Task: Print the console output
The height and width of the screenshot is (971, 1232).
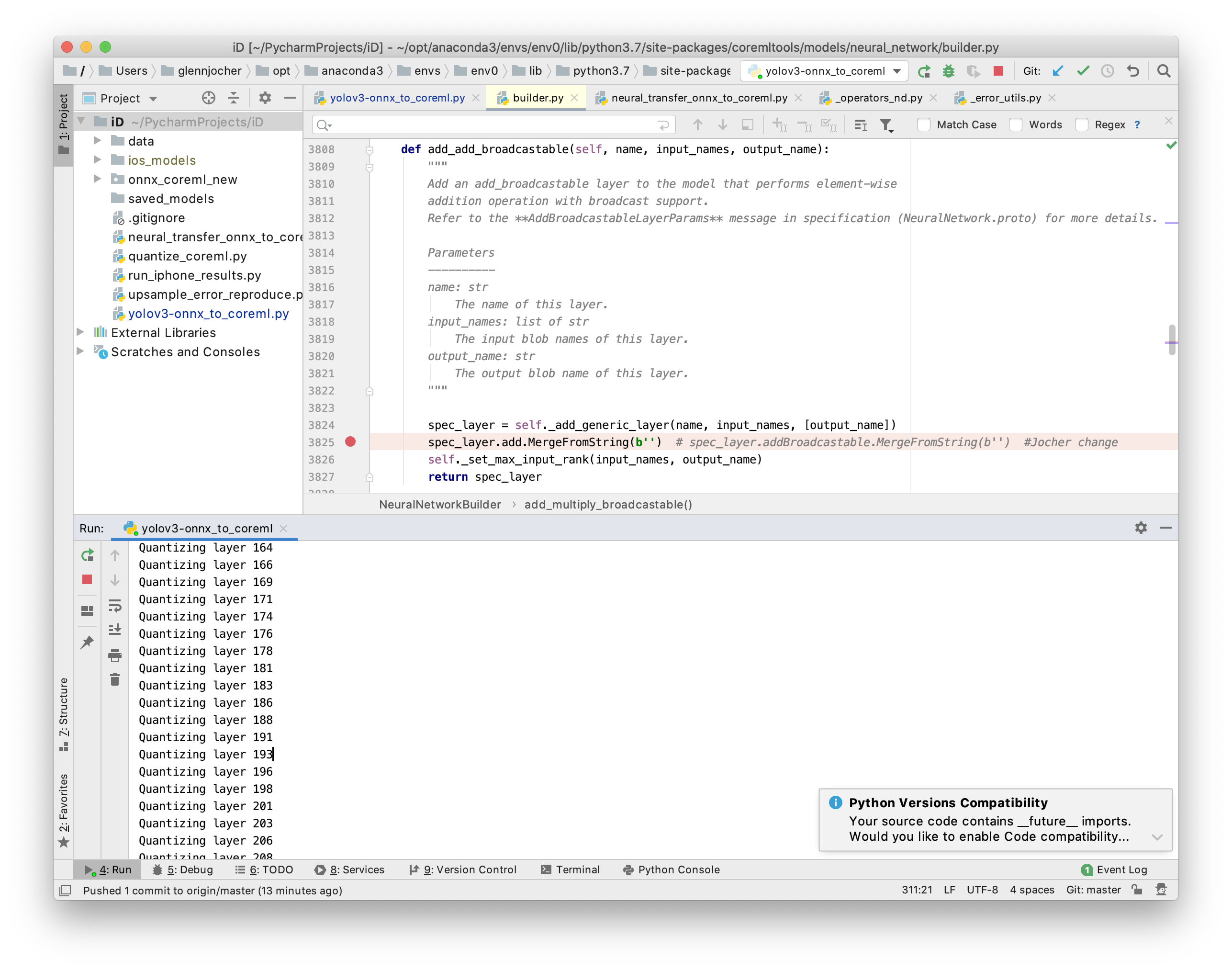Action: point(115,655)
